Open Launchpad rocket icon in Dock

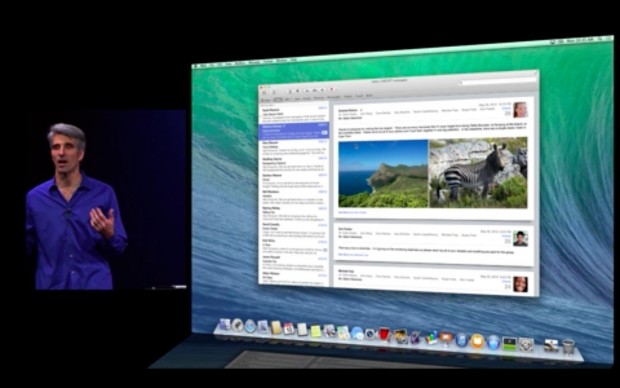pyautogui.click(x=237, y=325)
